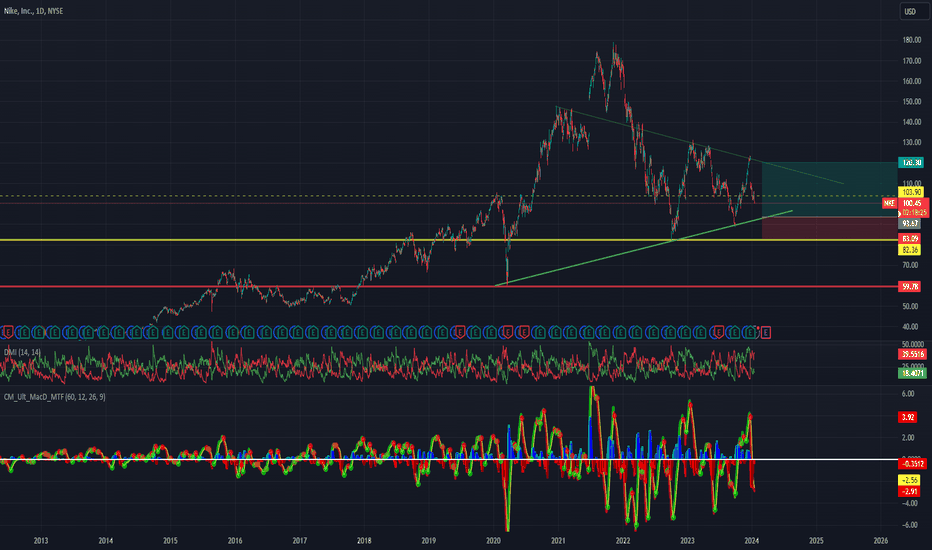Click the red 3.92 MACD value label
The height and width of the screenshot is (550, 932).
(908, 417)
